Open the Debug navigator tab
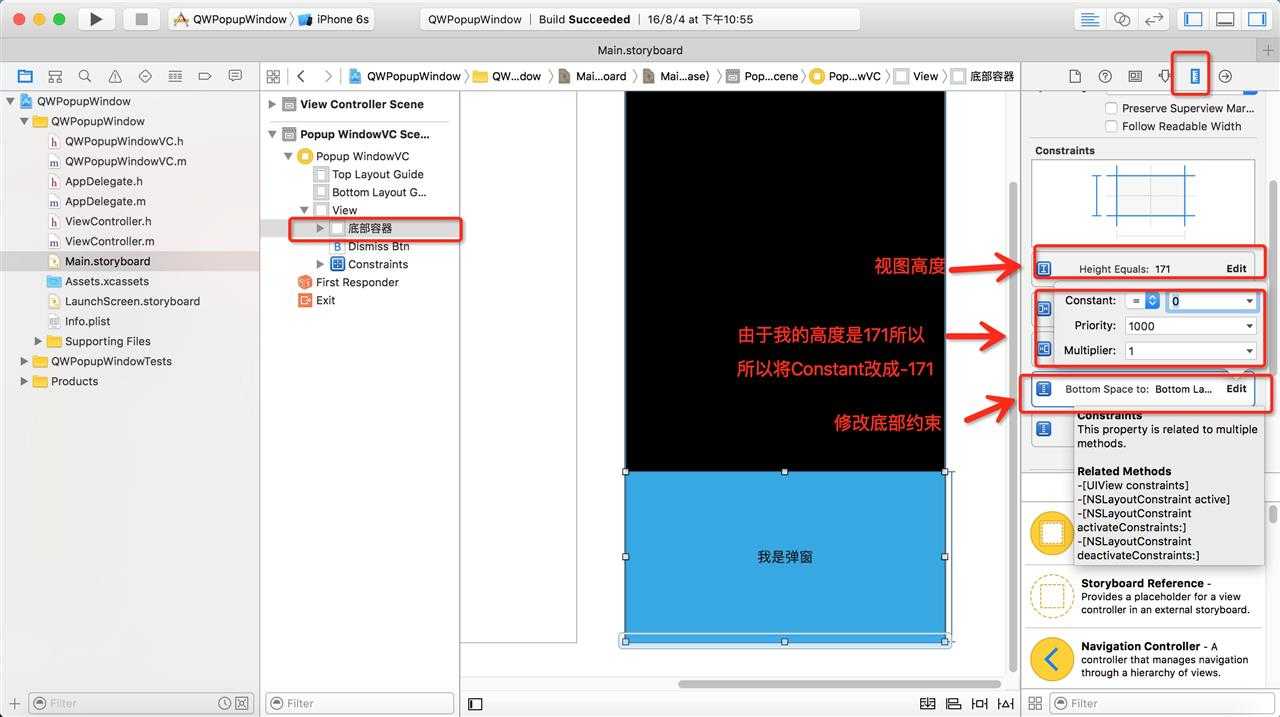Screen dimensions: 1280x717 pyautogui.click(x=175, y=76)
